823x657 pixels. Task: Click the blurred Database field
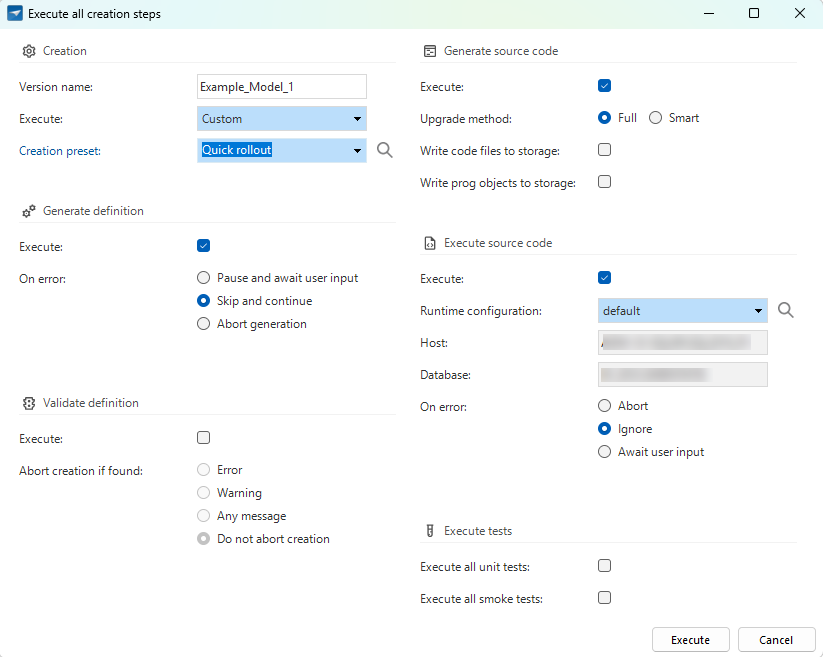point(682,375)
